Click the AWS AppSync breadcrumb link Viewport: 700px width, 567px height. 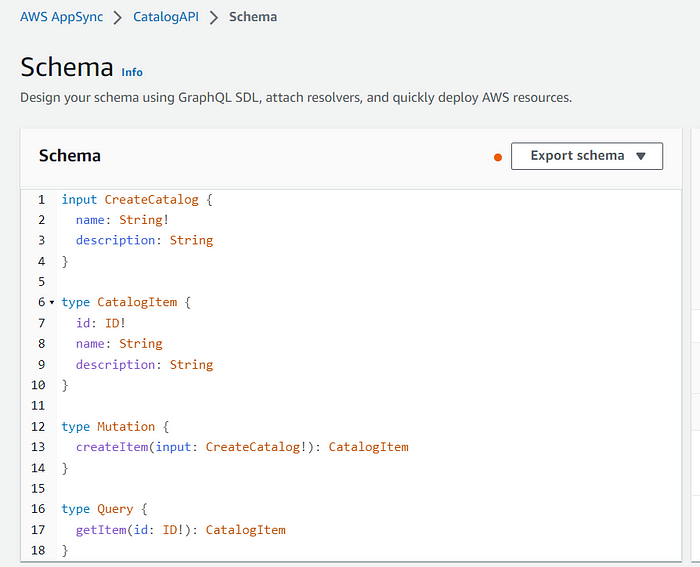tap(61, 17)
